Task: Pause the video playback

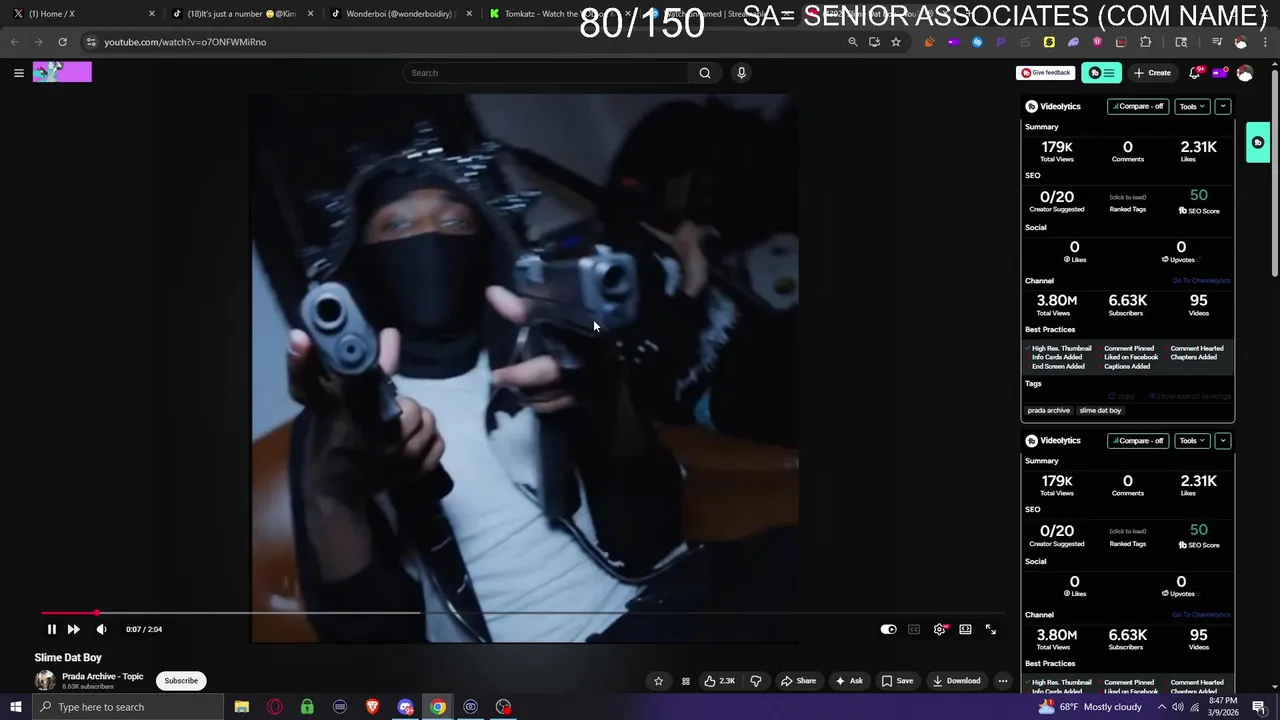Action: pyautogui.click(x=52, y=629)
